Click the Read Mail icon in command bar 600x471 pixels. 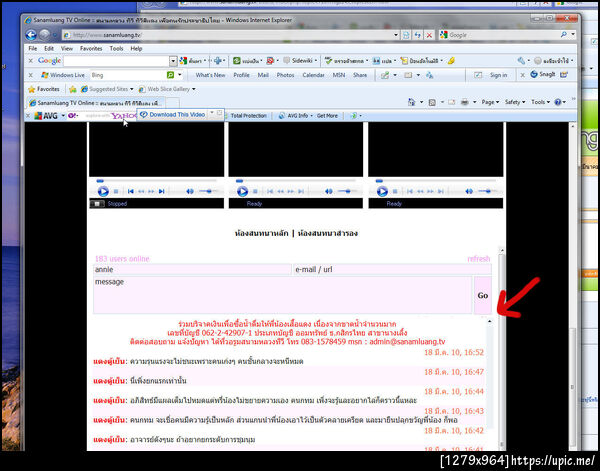tap(452, 102)
